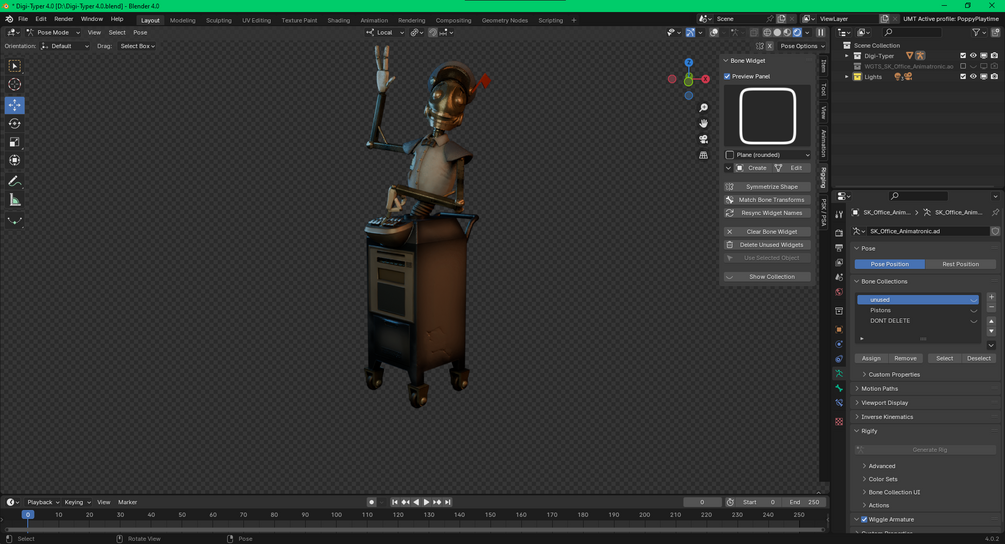Activate the Cursor tool

point(14,85)
